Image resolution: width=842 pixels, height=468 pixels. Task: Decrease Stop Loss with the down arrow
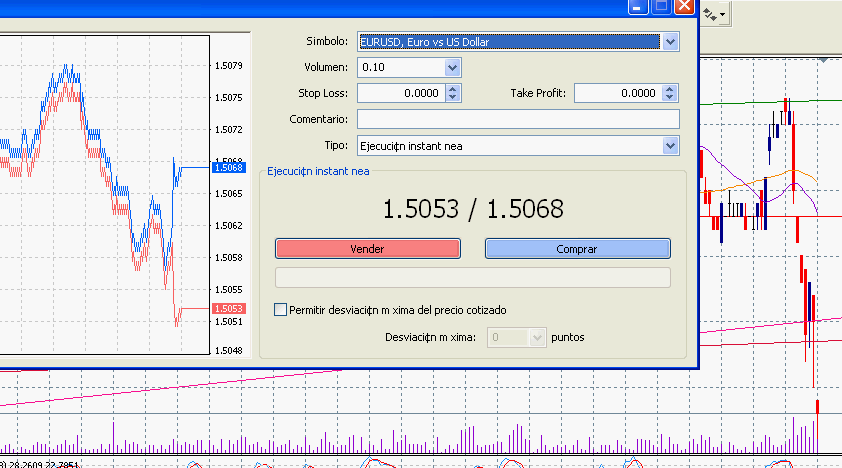tap(453, 98)
